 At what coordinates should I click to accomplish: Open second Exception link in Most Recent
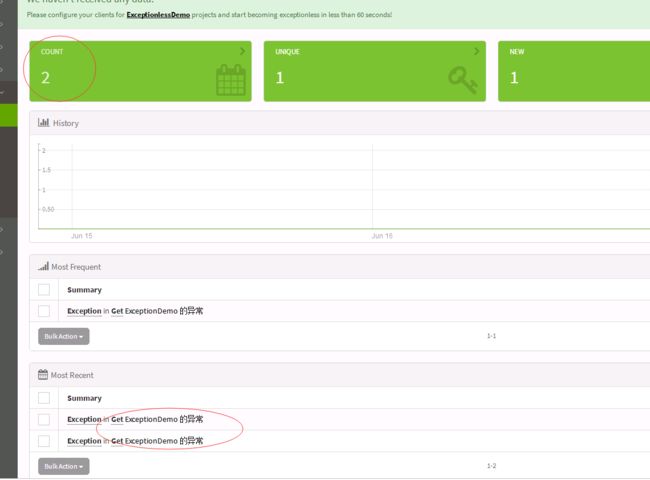[84, 441]
